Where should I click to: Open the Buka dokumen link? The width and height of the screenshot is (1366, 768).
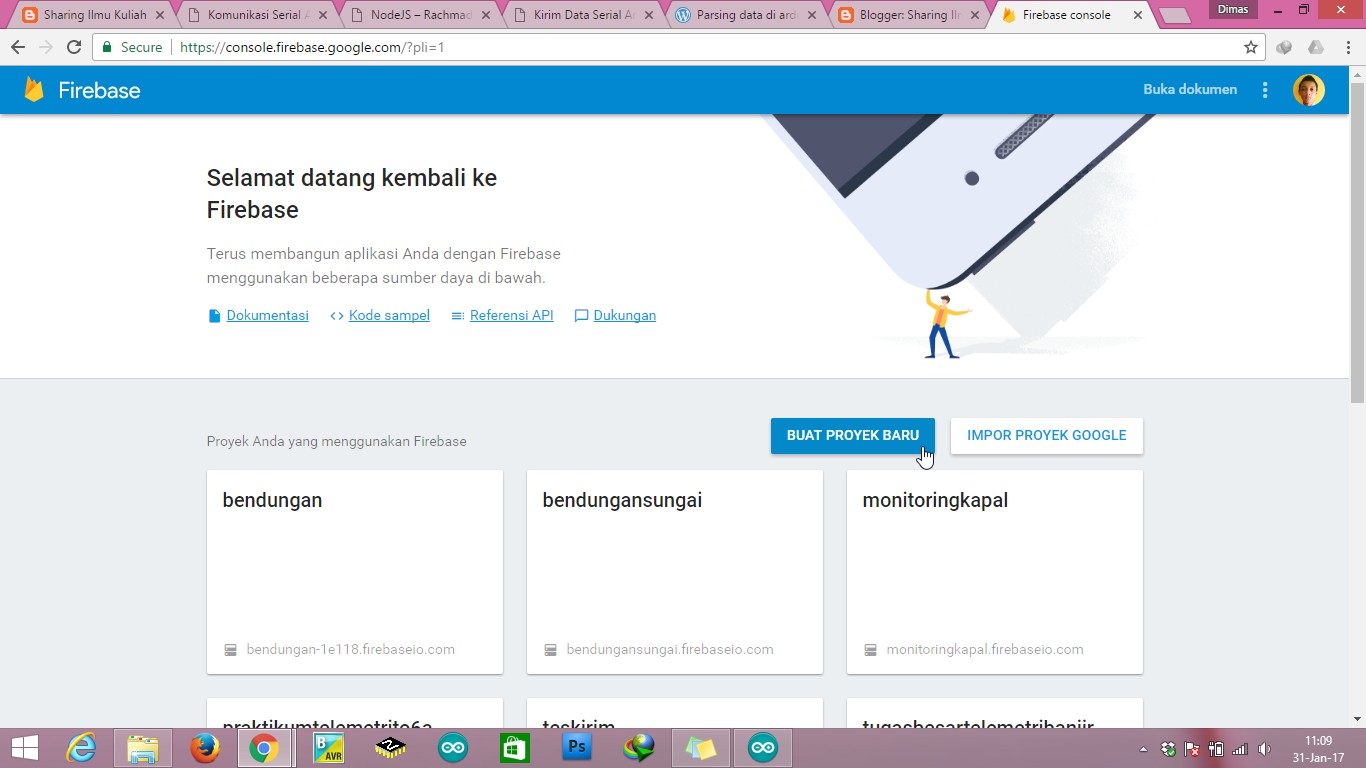click(1190, 90)
